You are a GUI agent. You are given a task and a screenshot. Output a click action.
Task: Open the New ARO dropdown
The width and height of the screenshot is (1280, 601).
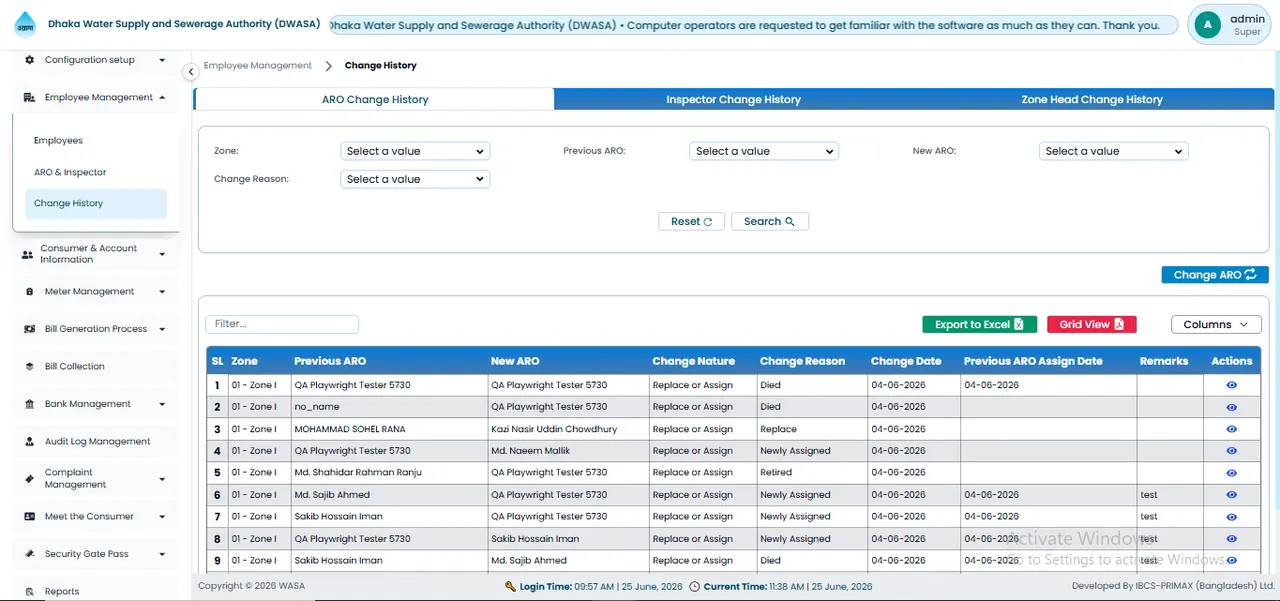(1113, 151)
